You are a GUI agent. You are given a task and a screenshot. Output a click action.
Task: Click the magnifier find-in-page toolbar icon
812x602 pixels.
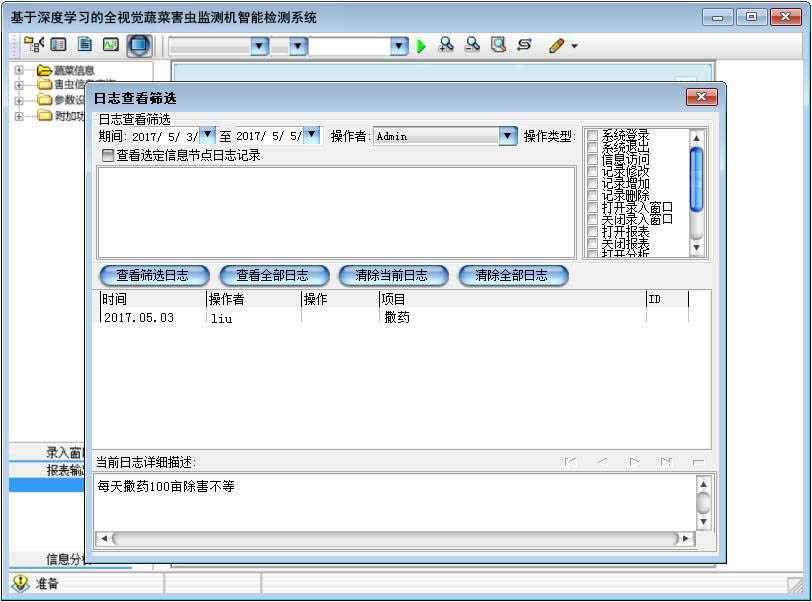pos(498,46)
